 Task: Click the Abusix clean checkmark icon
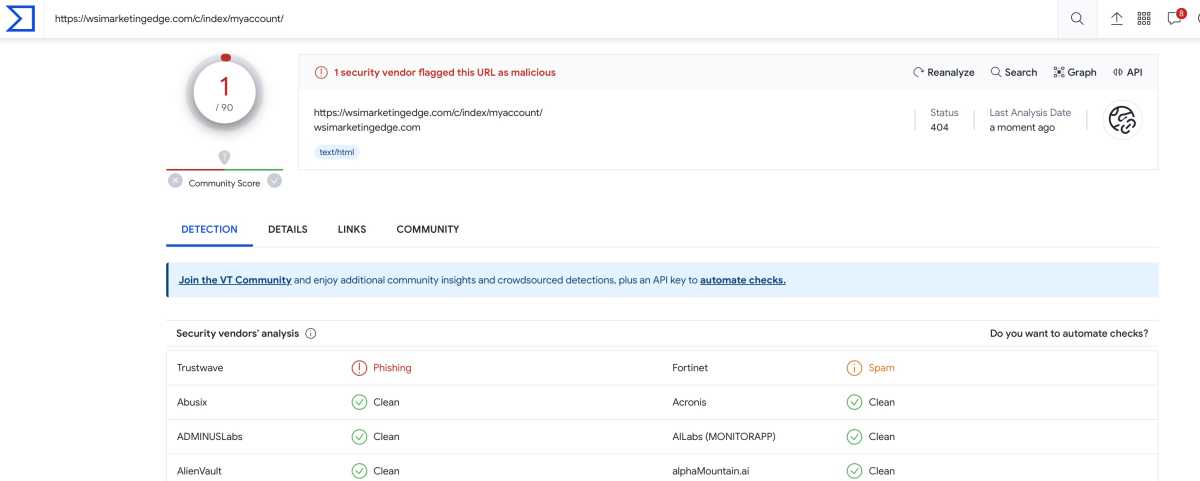click(x=359, y=402)
